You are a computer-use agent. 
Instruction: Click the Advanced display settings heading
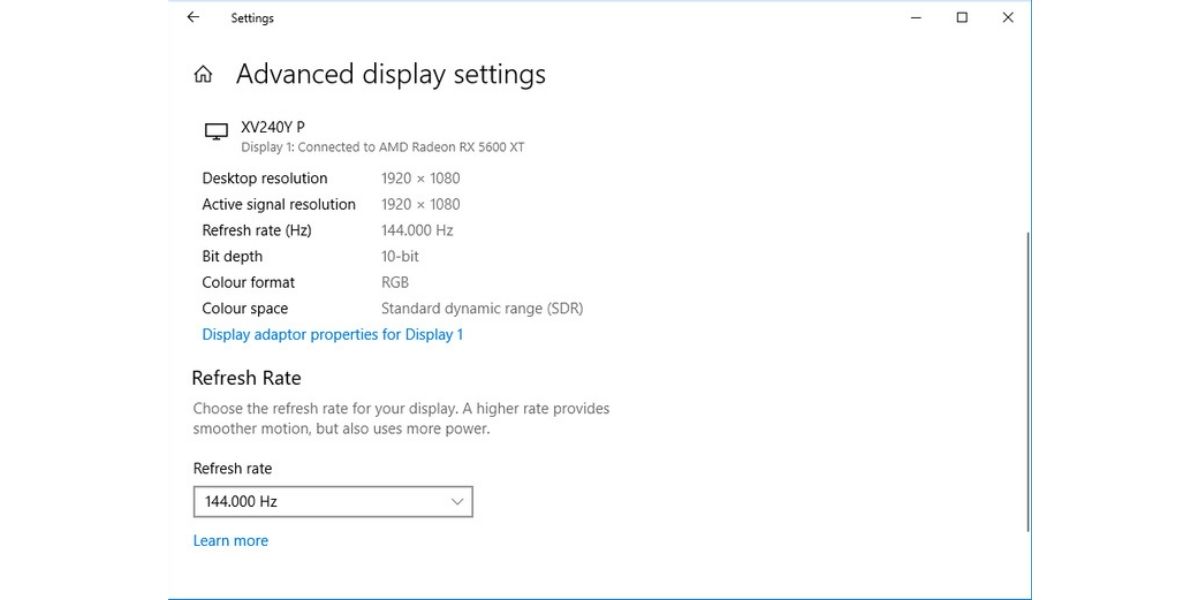click(x=390, y=74)
